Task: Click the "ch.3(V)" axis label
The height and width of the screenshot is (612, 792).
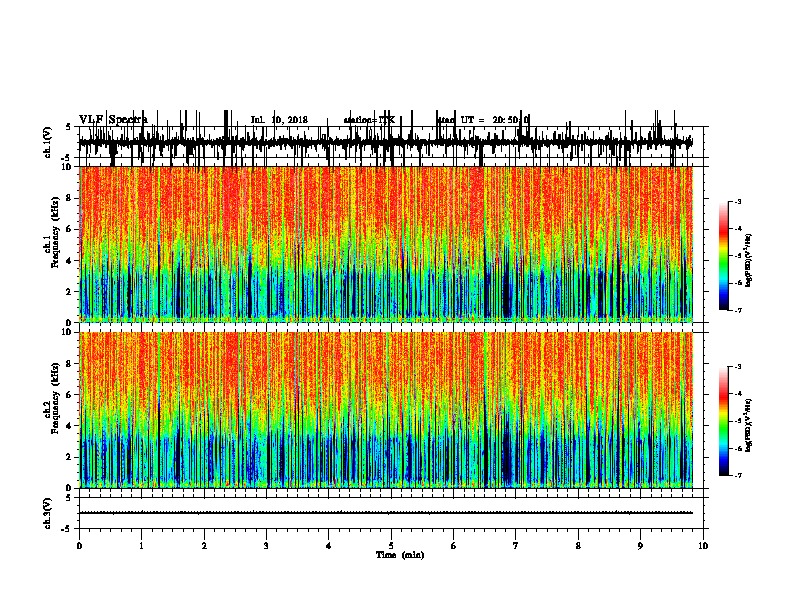Action: click(x=47, y=513)
